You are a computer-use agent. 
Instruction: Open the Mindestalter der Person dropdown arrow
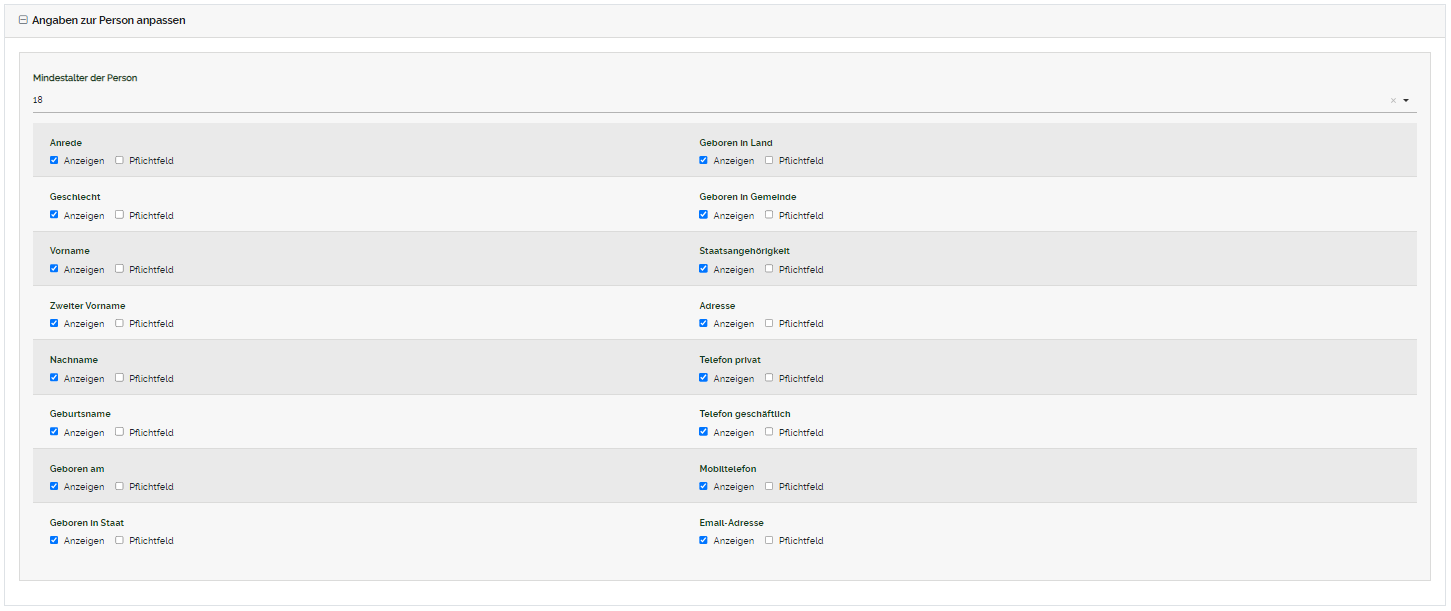click(x=1406, y=100)
